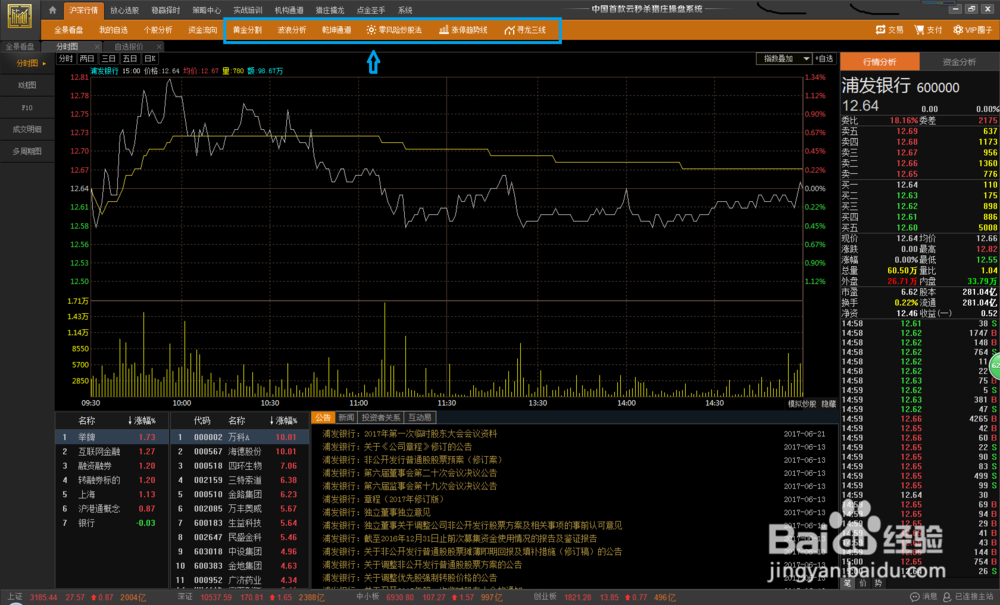Click 隐藏 button below chart
The height and width of the screenshot is (605, 1000).
(828, 404)
